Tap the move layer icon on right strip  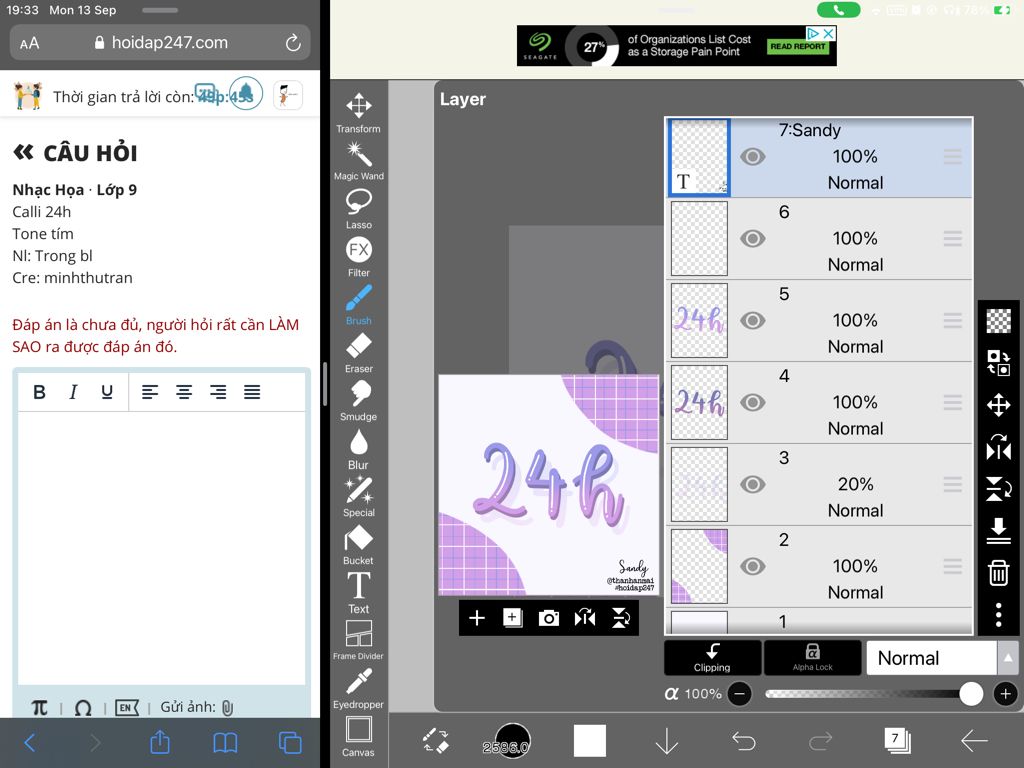pyautogui.click(x=999, y=405)
